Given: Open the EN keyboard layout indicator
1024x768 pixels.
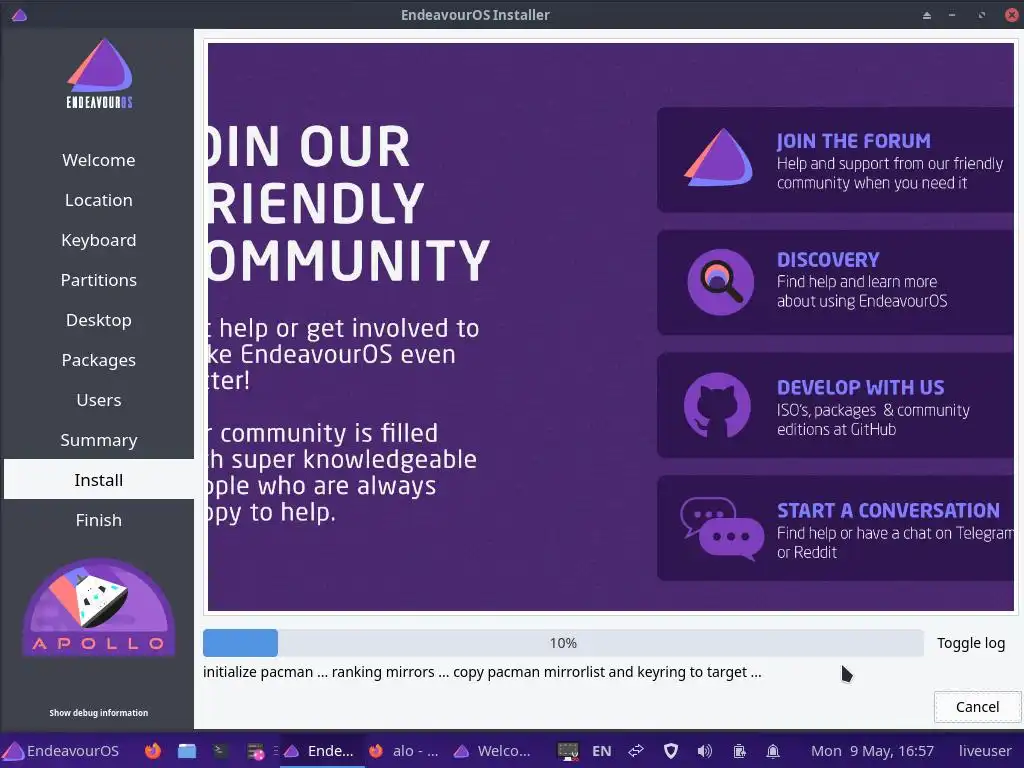Looking at the screenshot, I should (x=601, y=751).
